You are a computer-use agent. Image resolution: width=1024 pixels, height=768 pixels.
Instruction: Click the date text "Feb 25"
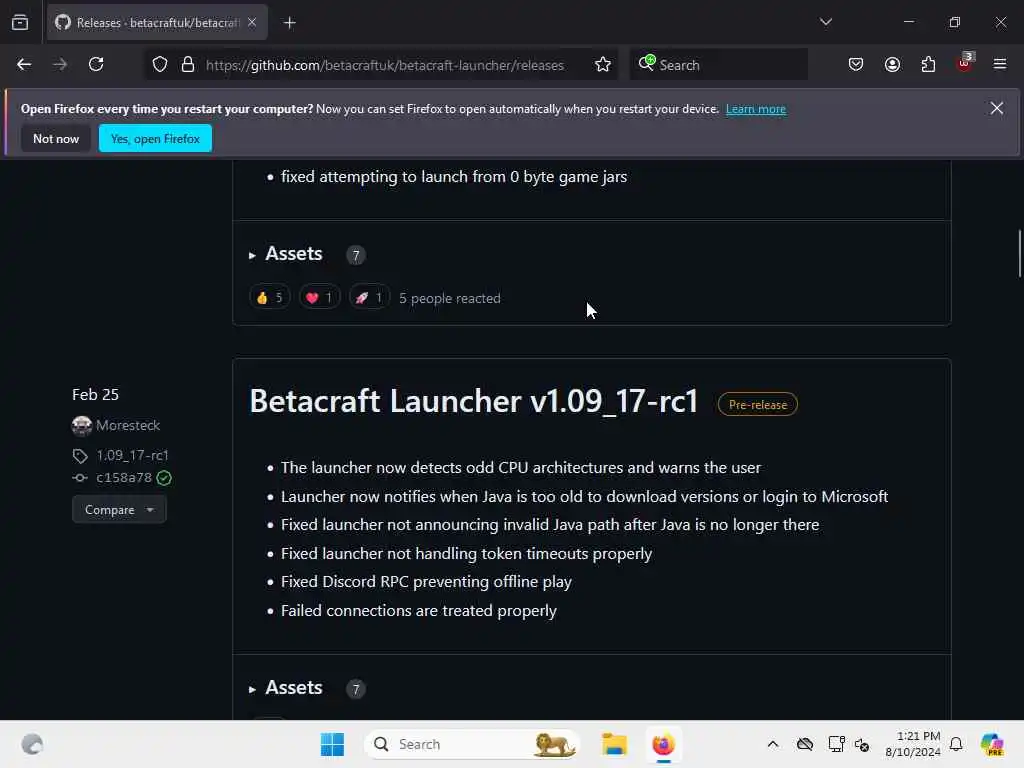click(x=95, y=394)
